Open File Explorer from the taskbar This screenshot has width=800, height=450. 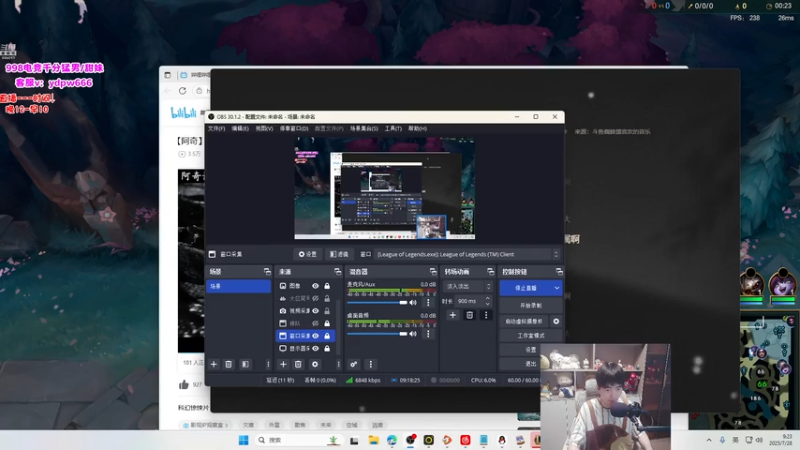(x=373, y=440)
